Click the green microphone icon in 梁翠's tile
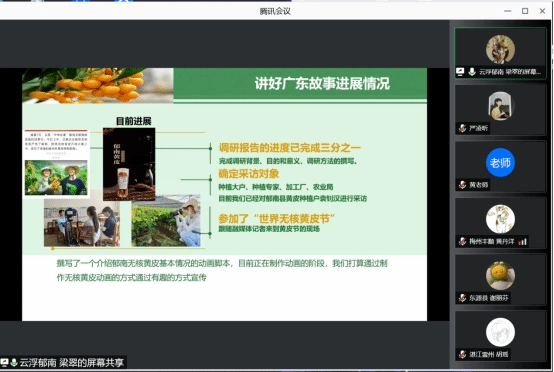The width and height of the screenshot is (554, 372). point(472,72)
